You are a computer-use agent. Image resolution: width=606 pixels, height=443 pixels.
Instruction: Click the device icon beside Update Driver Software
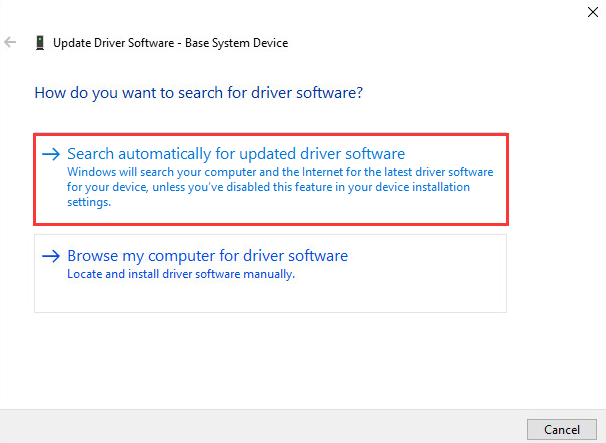coord(39,43)
